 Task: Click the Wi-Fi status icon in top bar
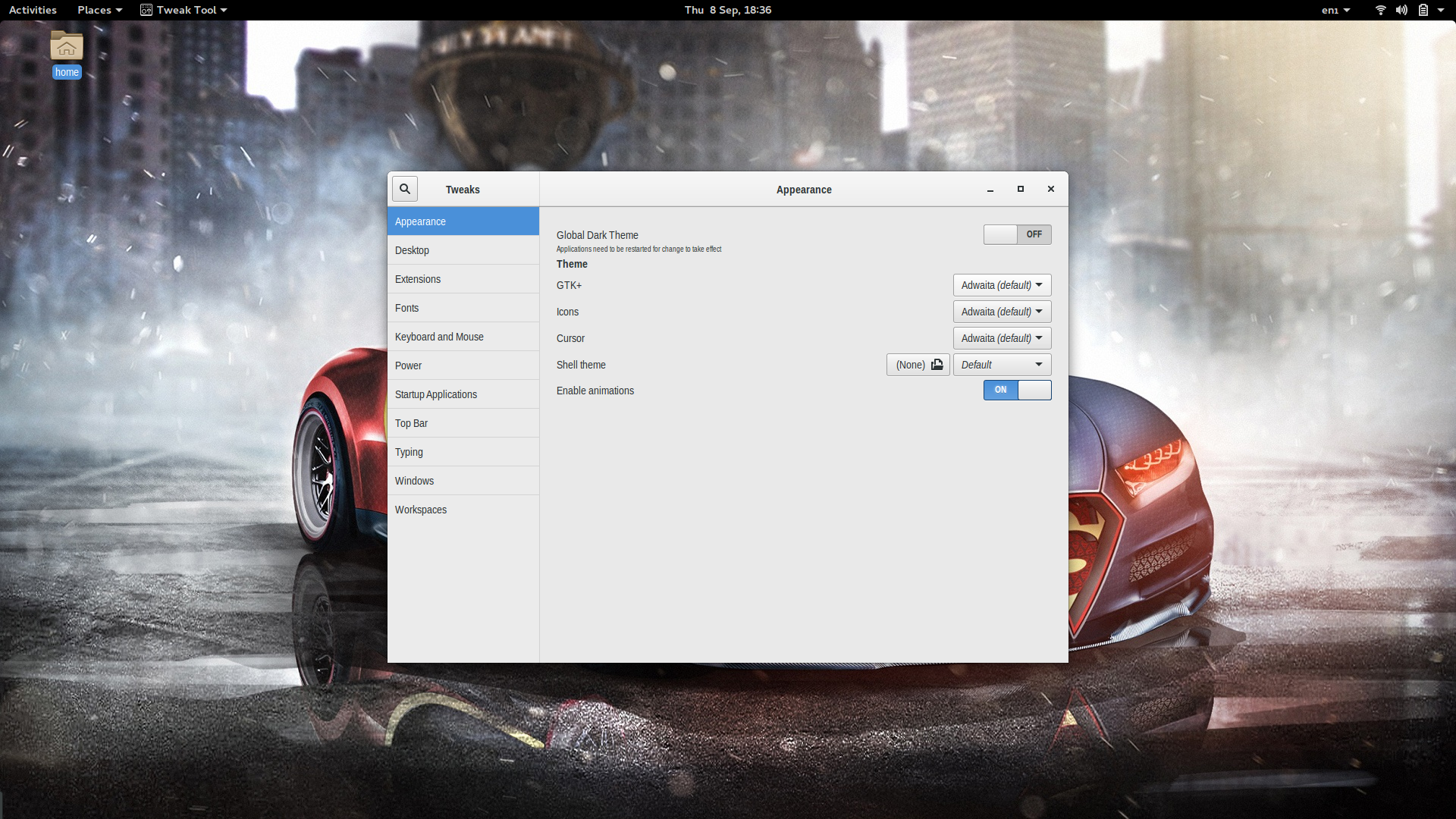click(x=1381, y=10)
